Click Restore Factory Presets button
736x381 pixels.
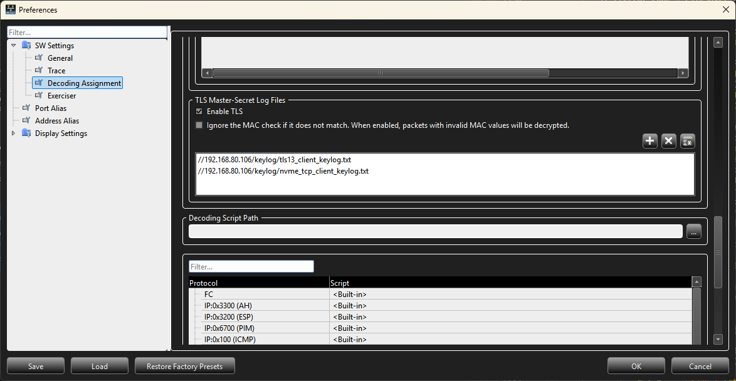(x=184, y=366)
